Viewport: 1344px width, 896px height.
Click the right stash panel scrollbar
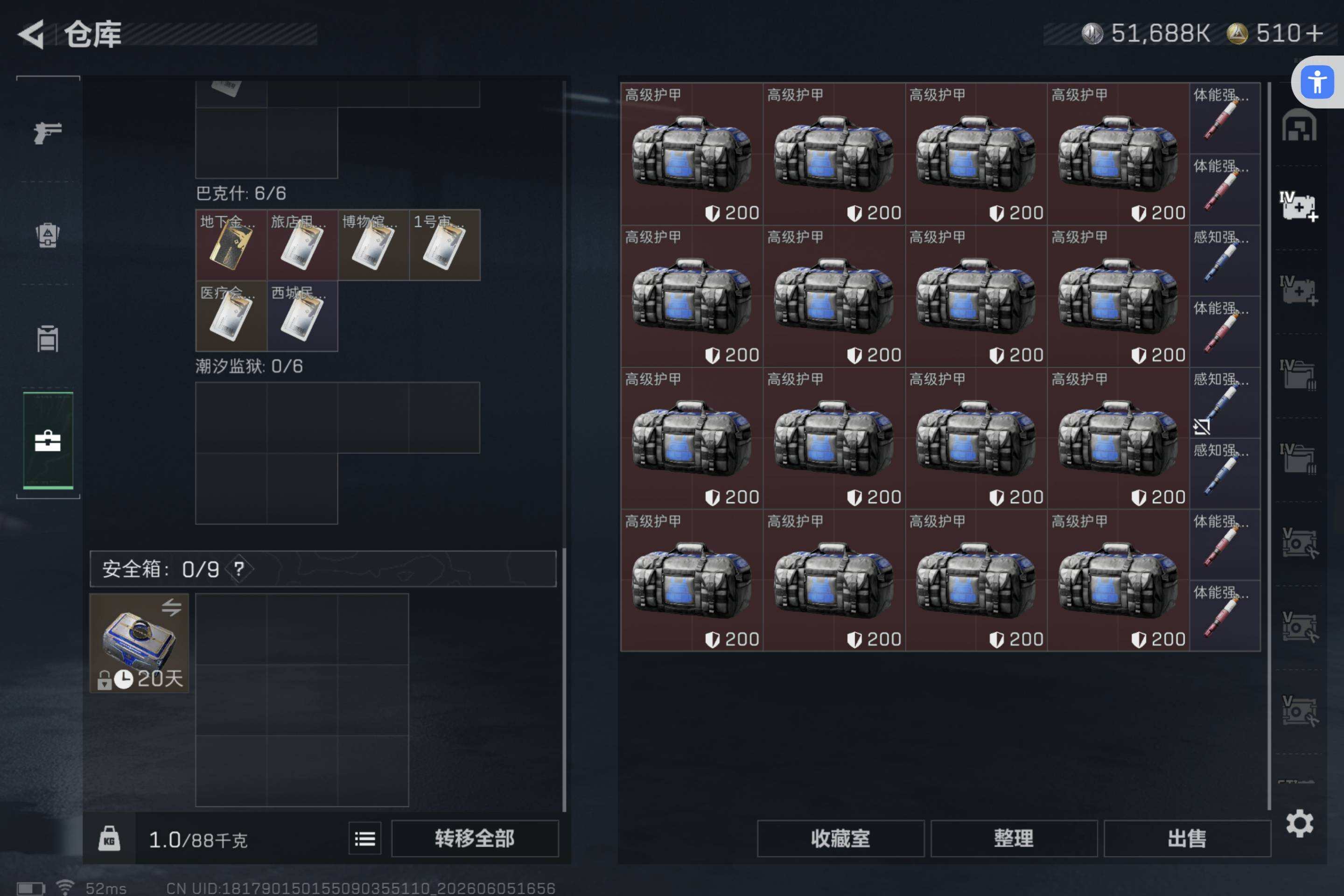[1269, 446]
